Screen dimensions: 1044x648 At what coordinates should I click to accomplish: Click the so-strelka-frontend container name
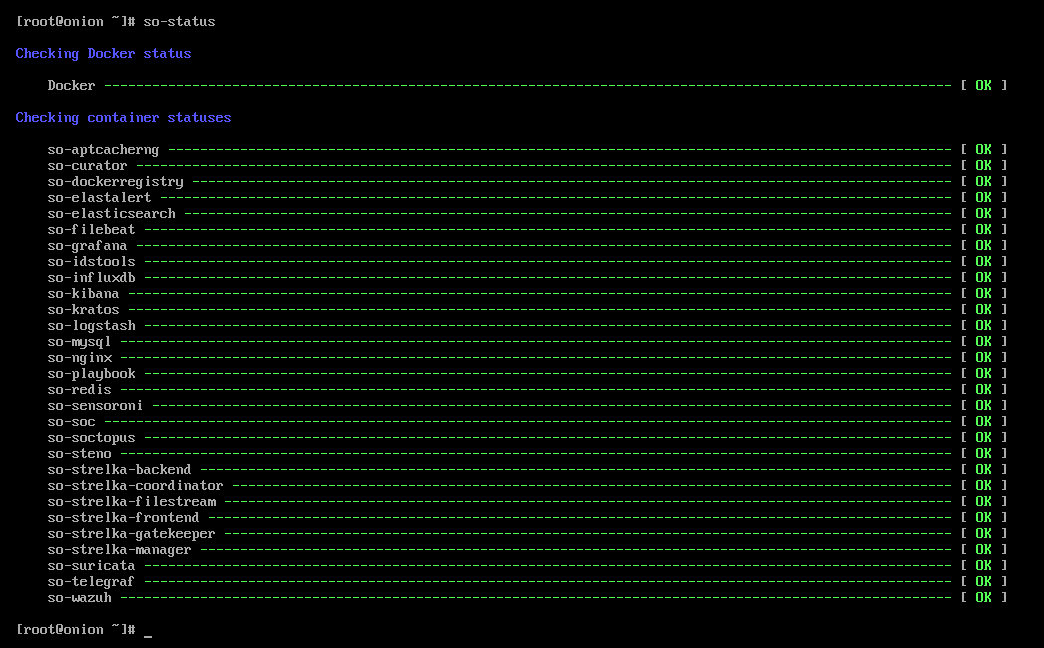coord(123,517)
